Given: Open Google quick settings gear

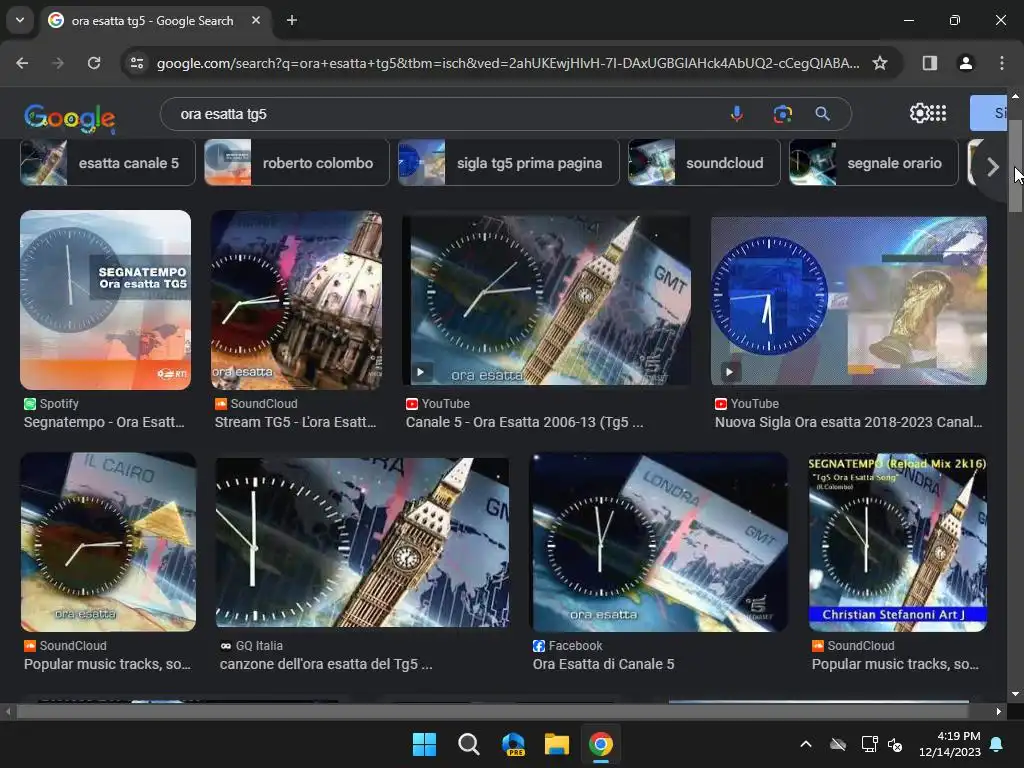Looking at the screenshot, I should [x=919, y=113].
